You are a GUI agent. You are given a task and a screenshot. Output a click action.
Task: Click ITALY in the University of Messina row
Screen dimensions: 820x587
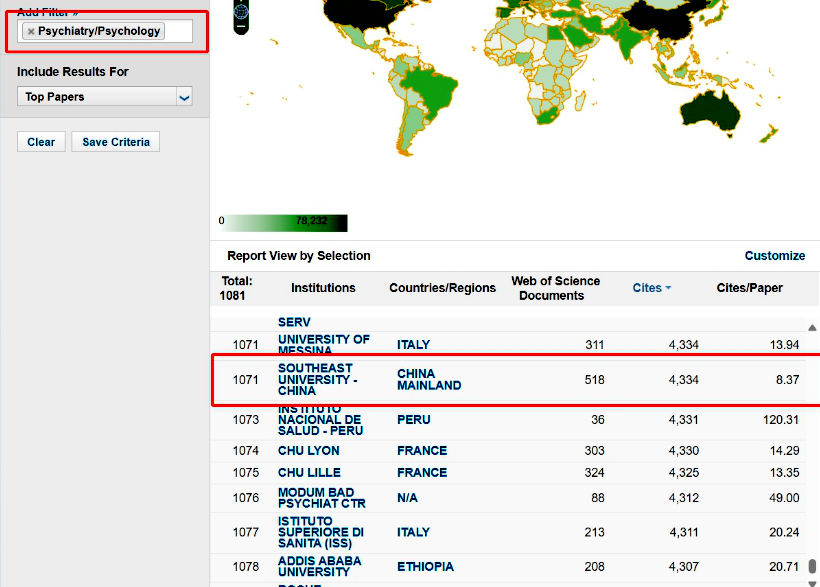413,345
